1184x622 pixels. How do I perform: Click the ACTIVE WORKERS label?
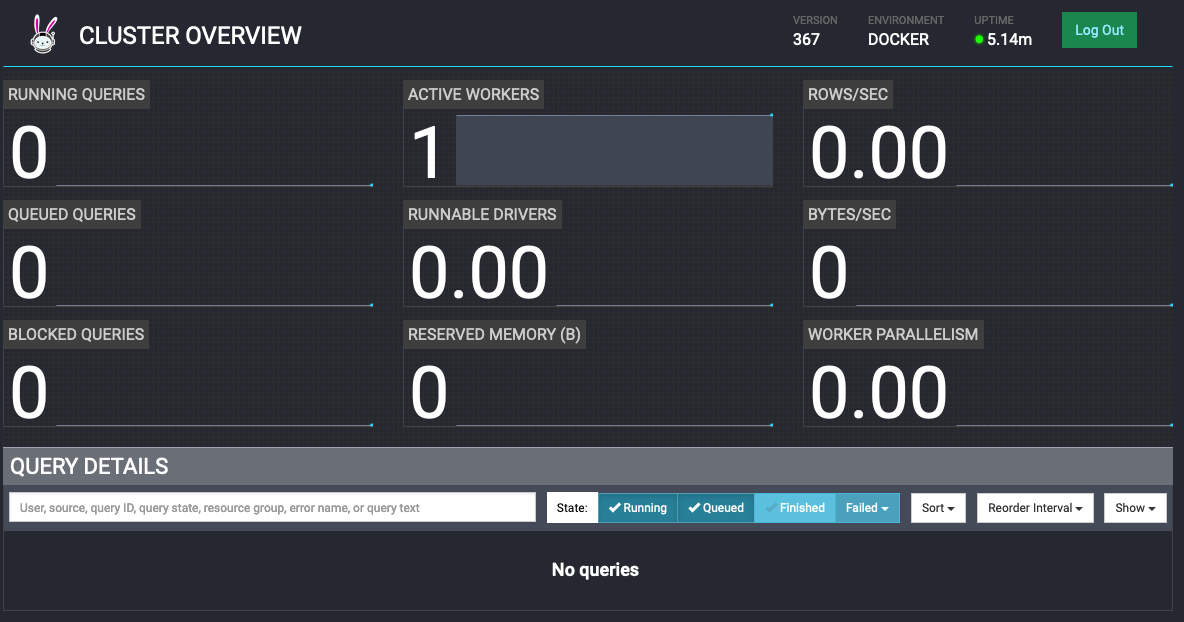[x=473, y=94]
